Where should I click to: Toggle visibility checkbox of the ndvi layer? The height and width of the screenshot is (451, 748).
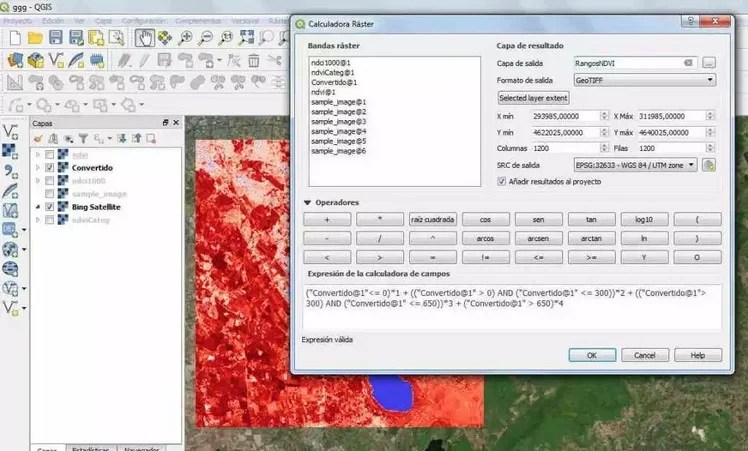(49, 155)
